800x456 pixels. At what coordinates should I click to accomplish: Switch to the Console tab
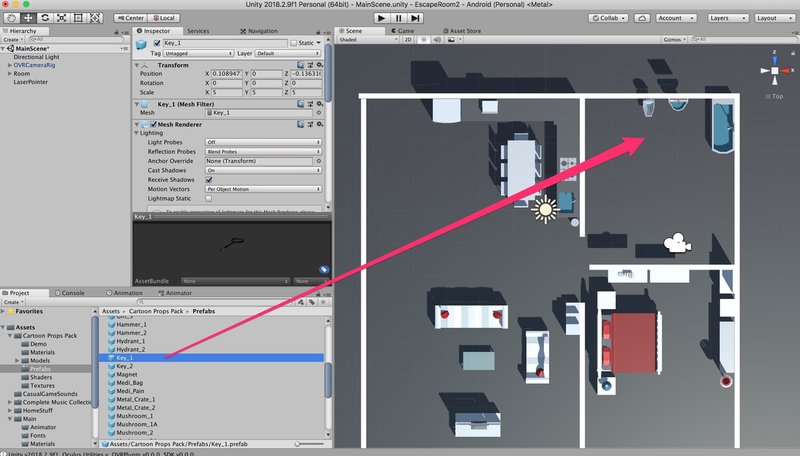(x=70, y=293)
